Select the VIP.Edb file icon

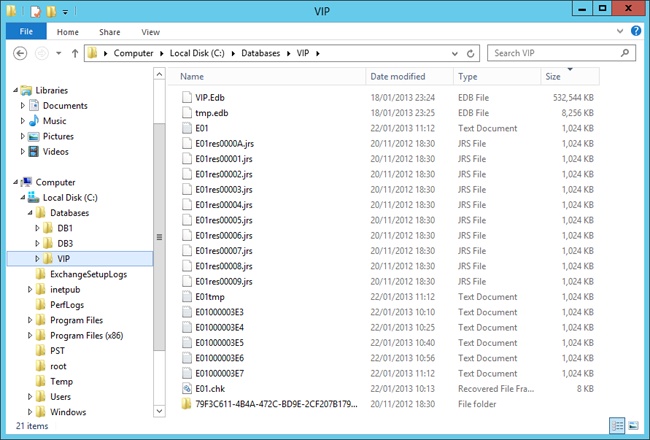187,97
